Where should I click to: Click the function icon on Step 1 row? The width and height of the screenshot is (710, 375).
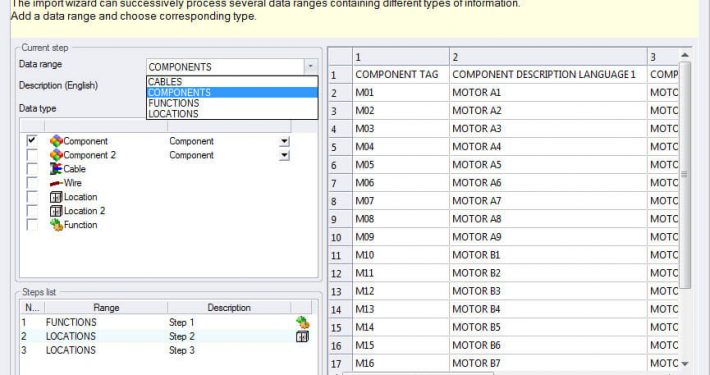point(302,322)
